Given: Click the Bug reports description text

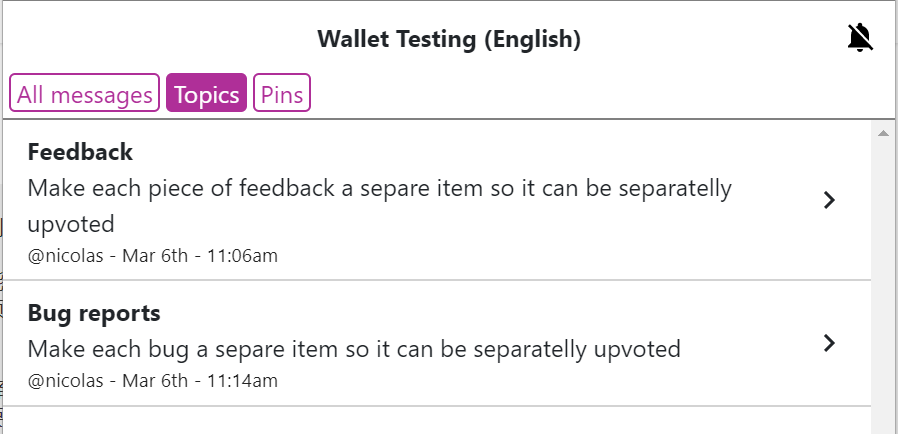Looking at the screenshot, I should pos(354,349).
